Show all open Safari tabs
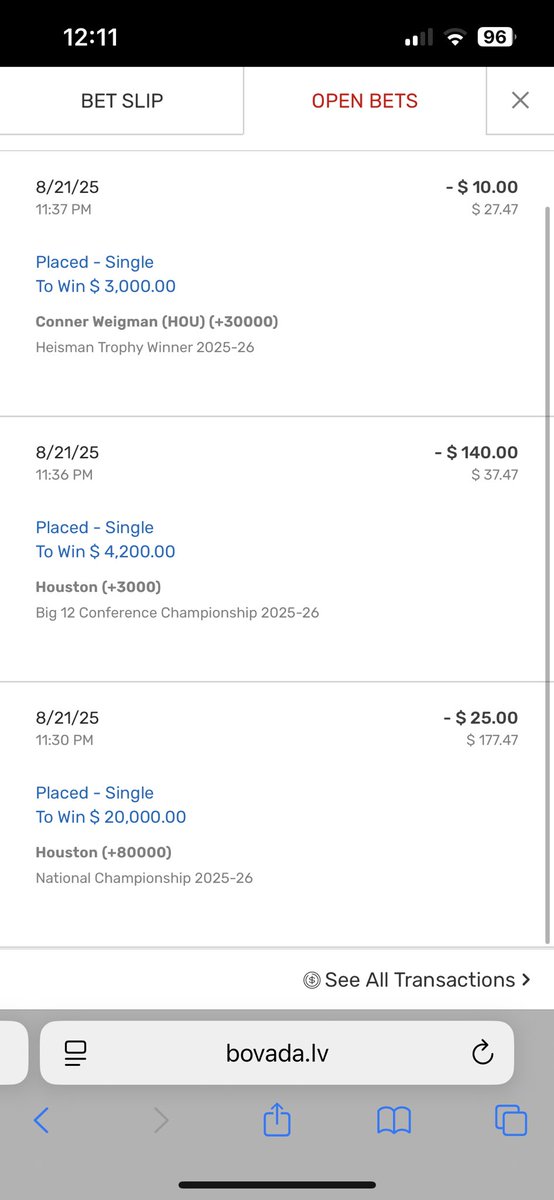Viewport: 554px width, 1200px height. coord(511,1120)
